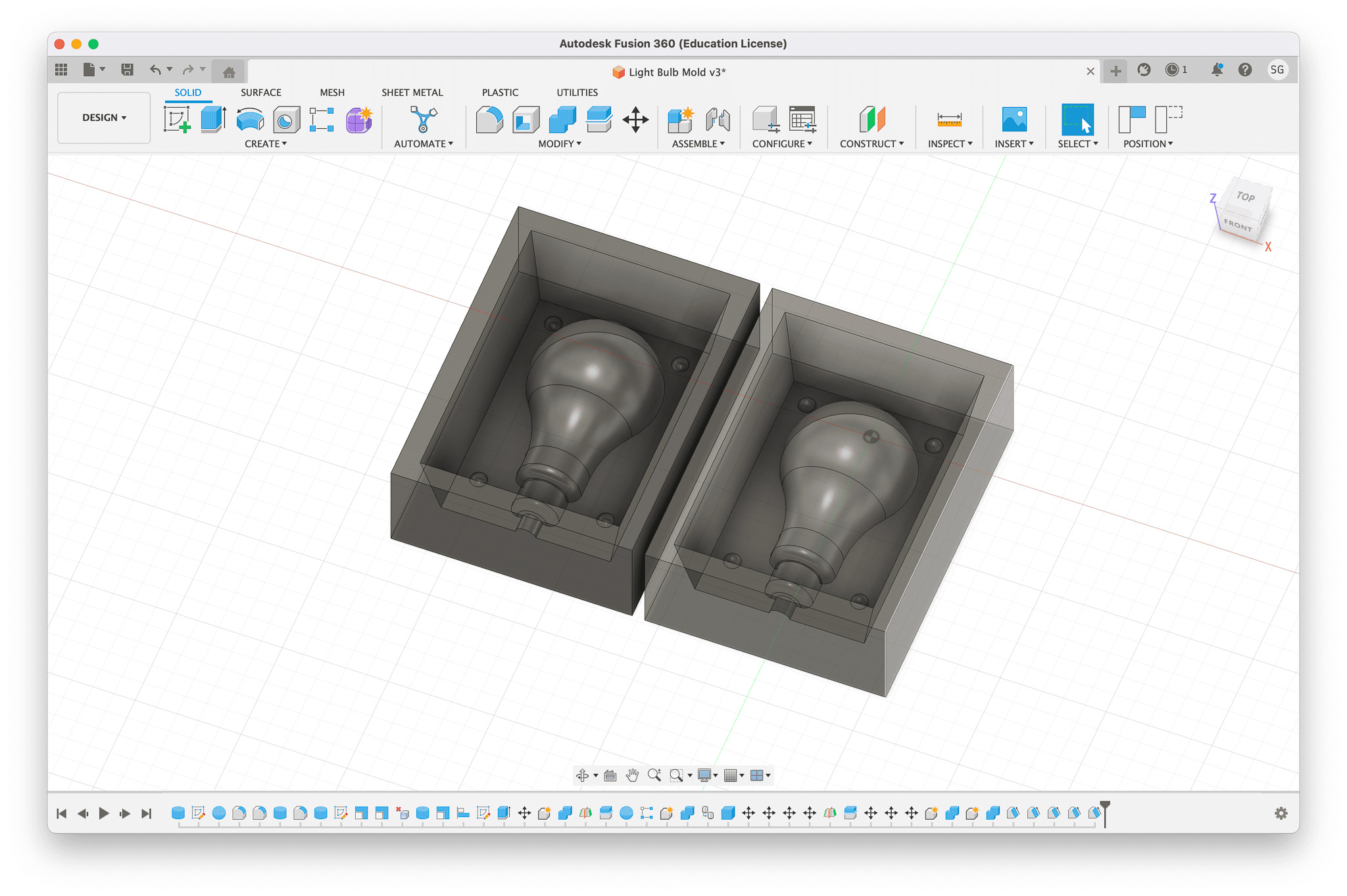Click the Insert Image canvas icon
Screen dimensions: 1347x896
(x=1014, y=120)
